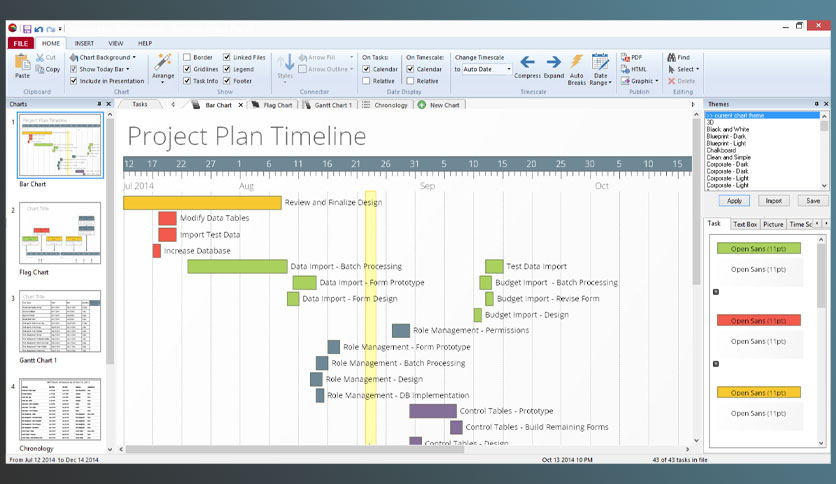Open the Chart Background dropdown
The image size is (836, 484).
tap(134, 57)
